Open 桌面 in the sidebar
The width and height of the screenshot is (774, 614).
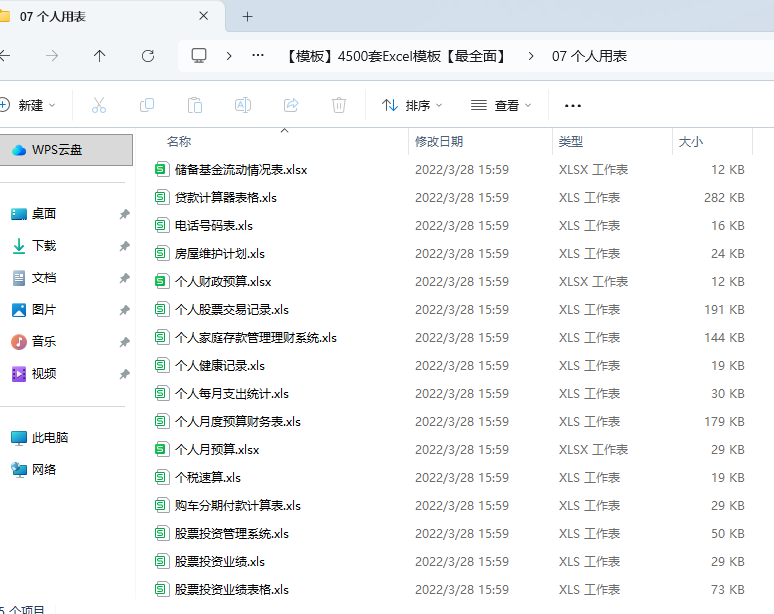click(44, 214)
